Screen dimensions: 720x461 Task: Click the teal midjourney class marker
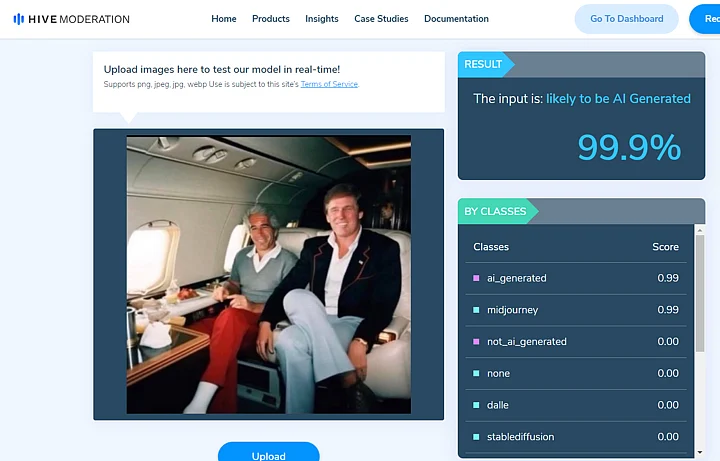[476, 310]
